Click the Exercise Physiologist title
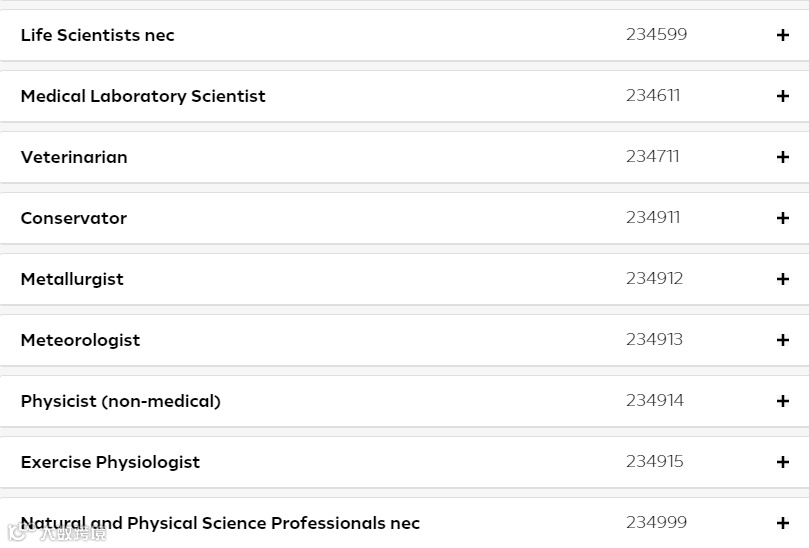 110,462
